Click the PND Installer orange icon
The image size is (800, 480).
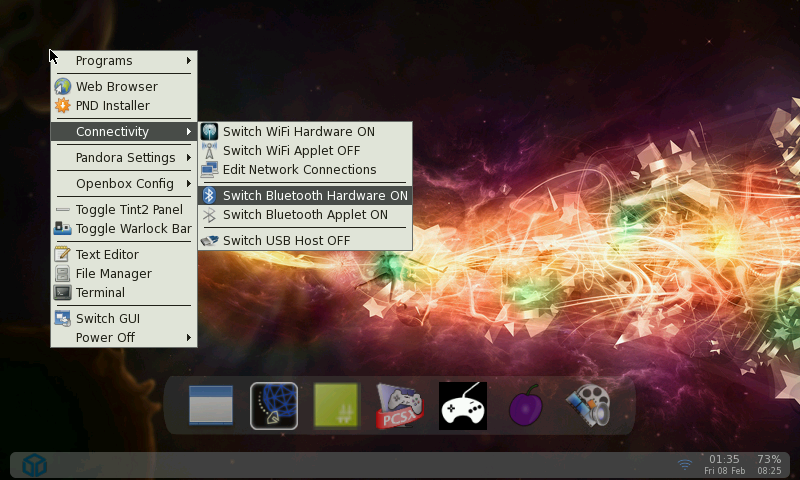click(63, 106)
